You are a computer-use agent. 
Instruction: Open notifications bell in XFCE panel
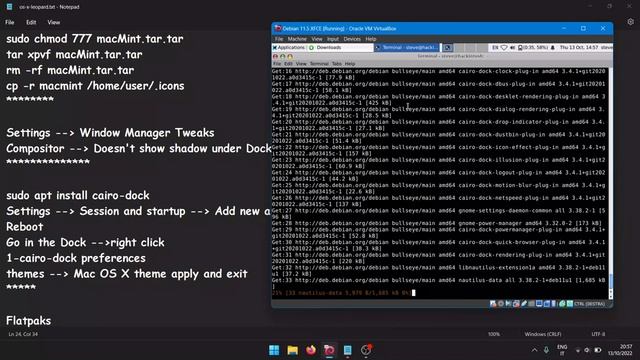click(x=553, y=48)
